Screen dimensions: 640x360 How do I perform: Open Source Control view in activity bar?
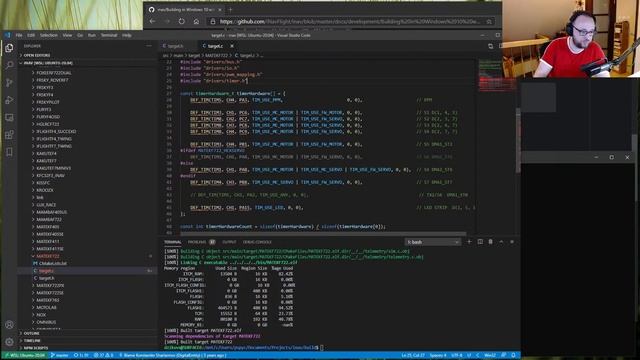click(9, 83)
